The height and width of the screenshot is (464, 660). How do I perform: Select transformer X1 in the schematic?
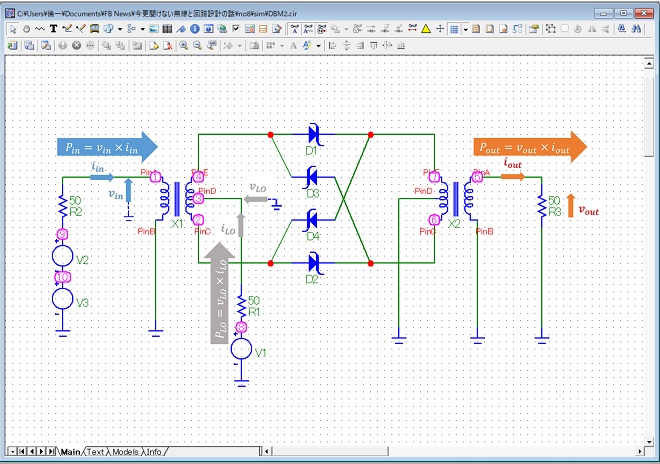(177, 199)
